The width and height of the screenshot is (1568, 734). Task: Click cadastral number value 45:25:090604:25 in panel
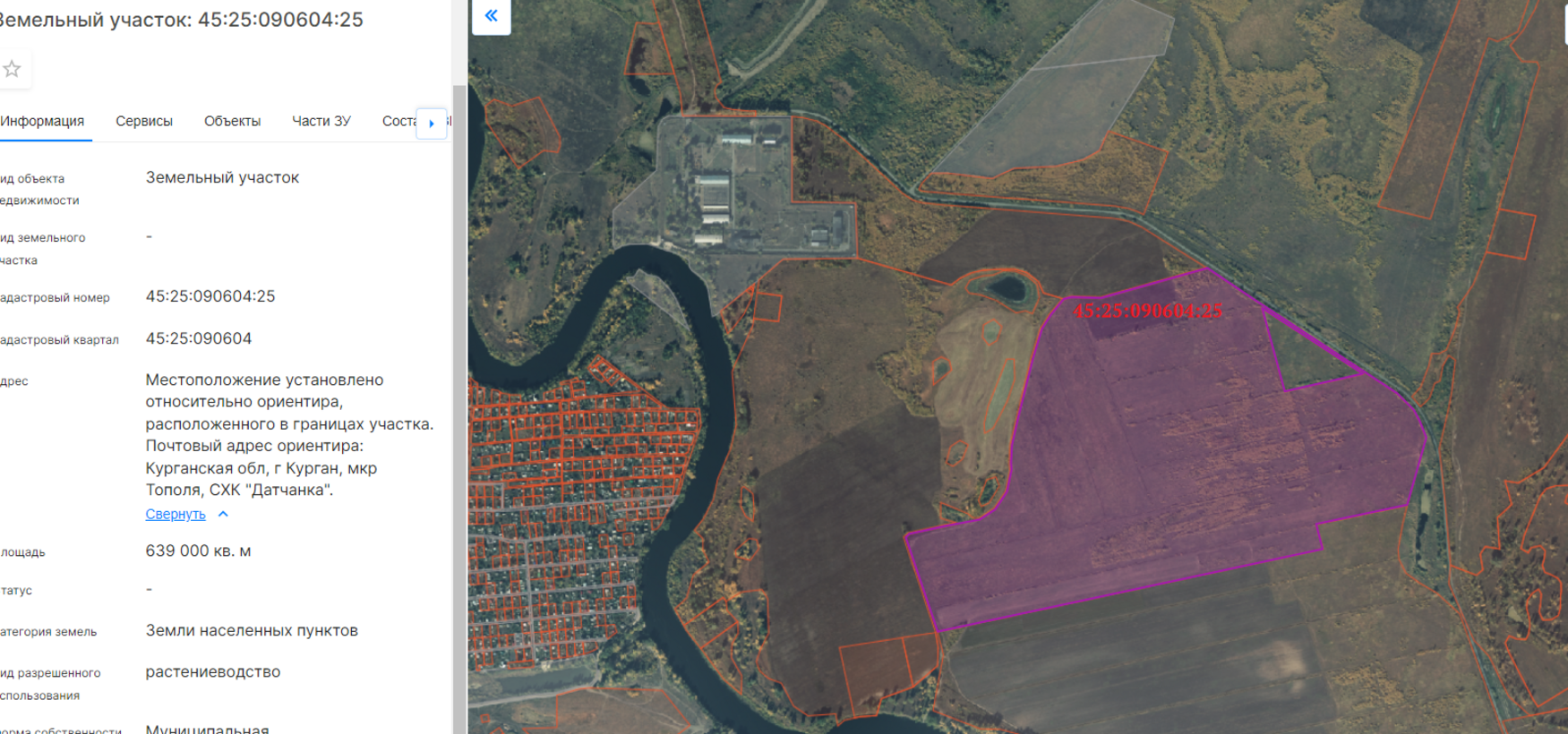tap(210, 297)
